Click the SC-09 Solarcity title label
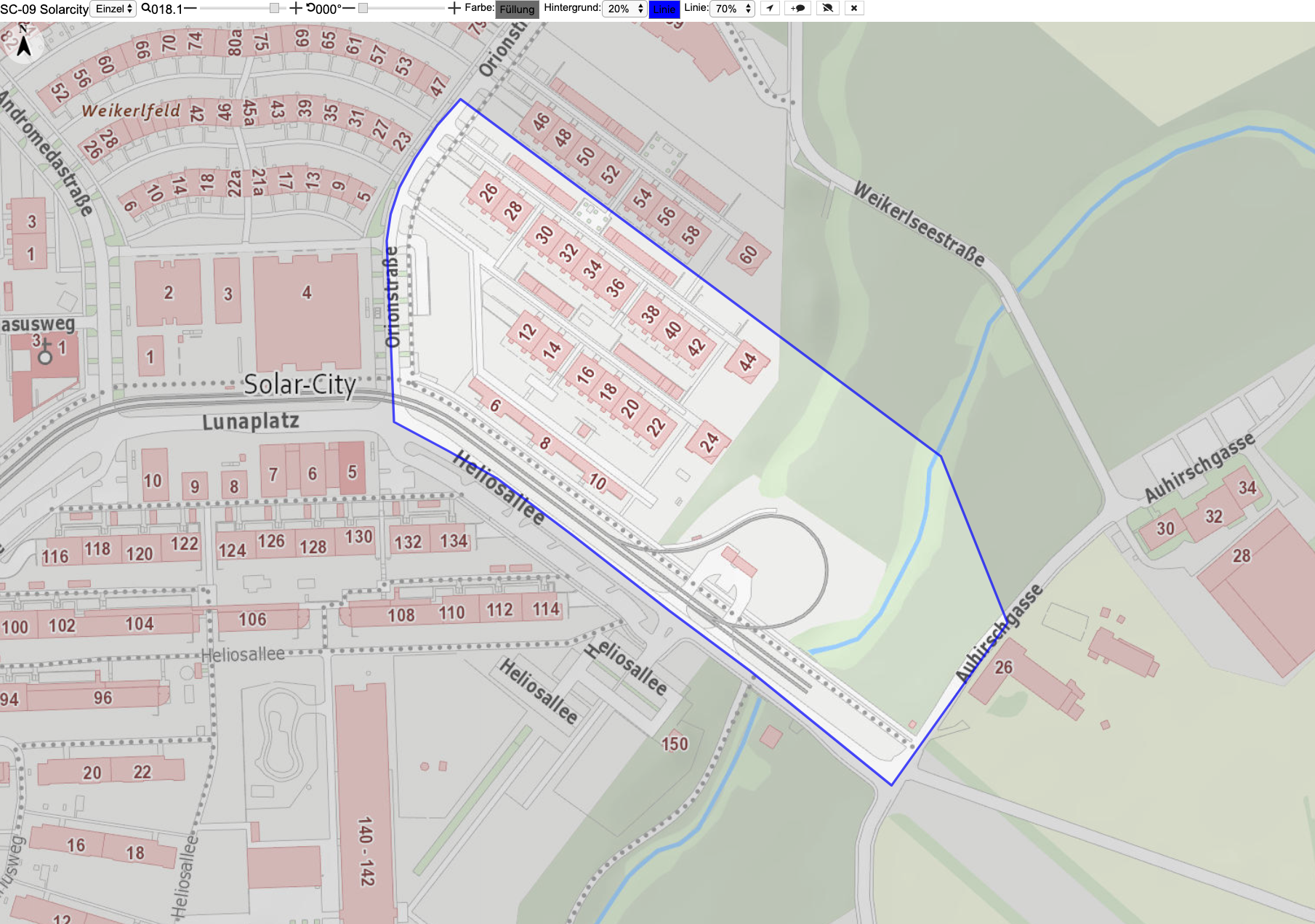Viewport: 1315px width, 924px height. click(x=44, y=9)
